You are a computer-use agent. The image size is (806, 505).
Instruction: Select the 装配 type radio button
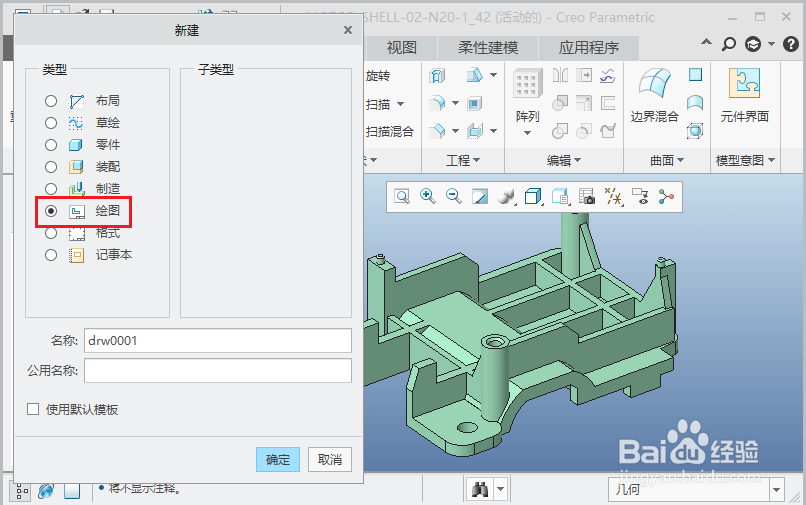50,167
